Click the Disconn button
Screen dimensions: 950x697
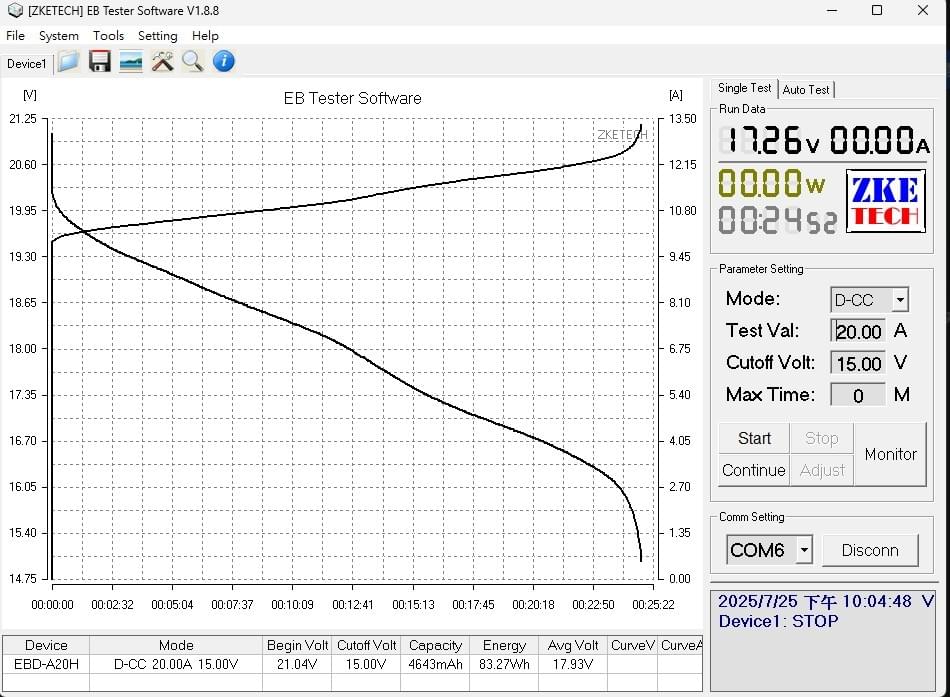click(870, 550)
